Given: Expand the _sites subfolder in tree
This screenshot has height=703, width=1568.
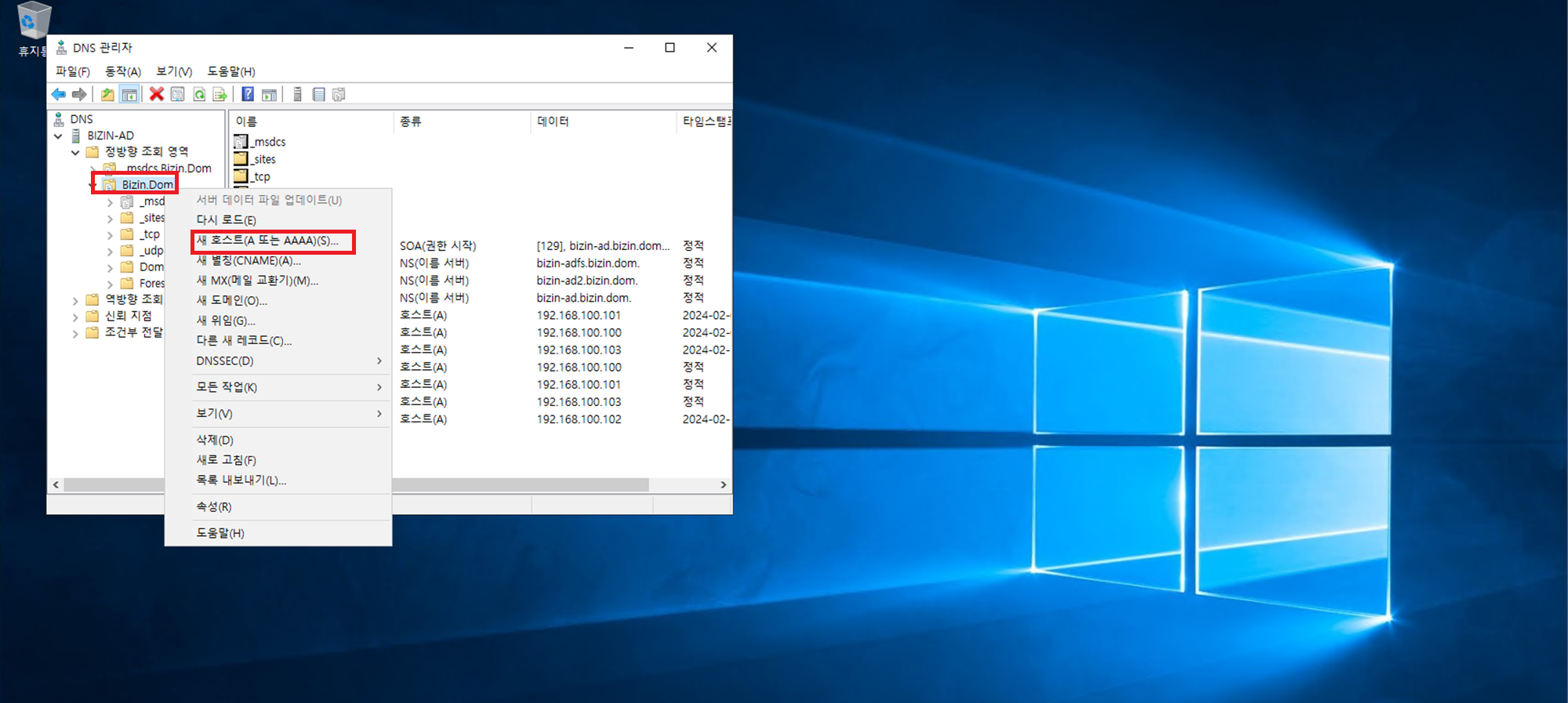Looking at the screenshot, I should click(x=110, y=219).
